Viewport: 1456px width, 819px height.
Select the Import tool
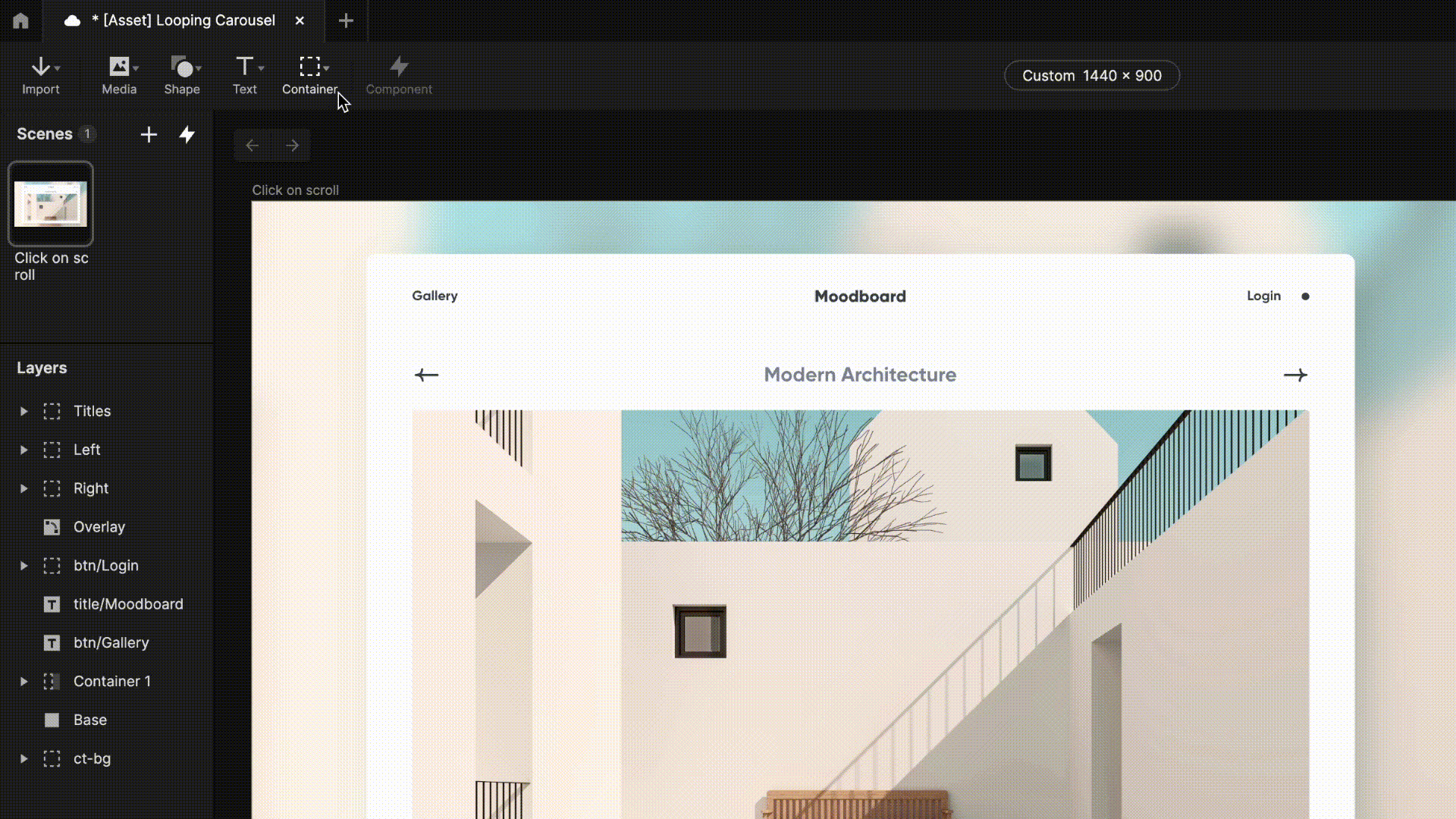coord(41,75)
